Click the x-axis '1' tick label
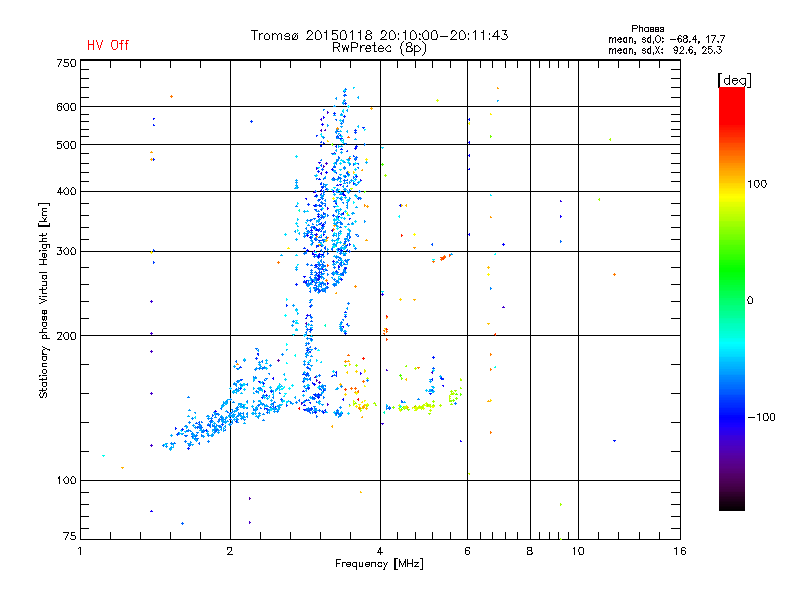The image size is (800, 600). click(80, 551)
